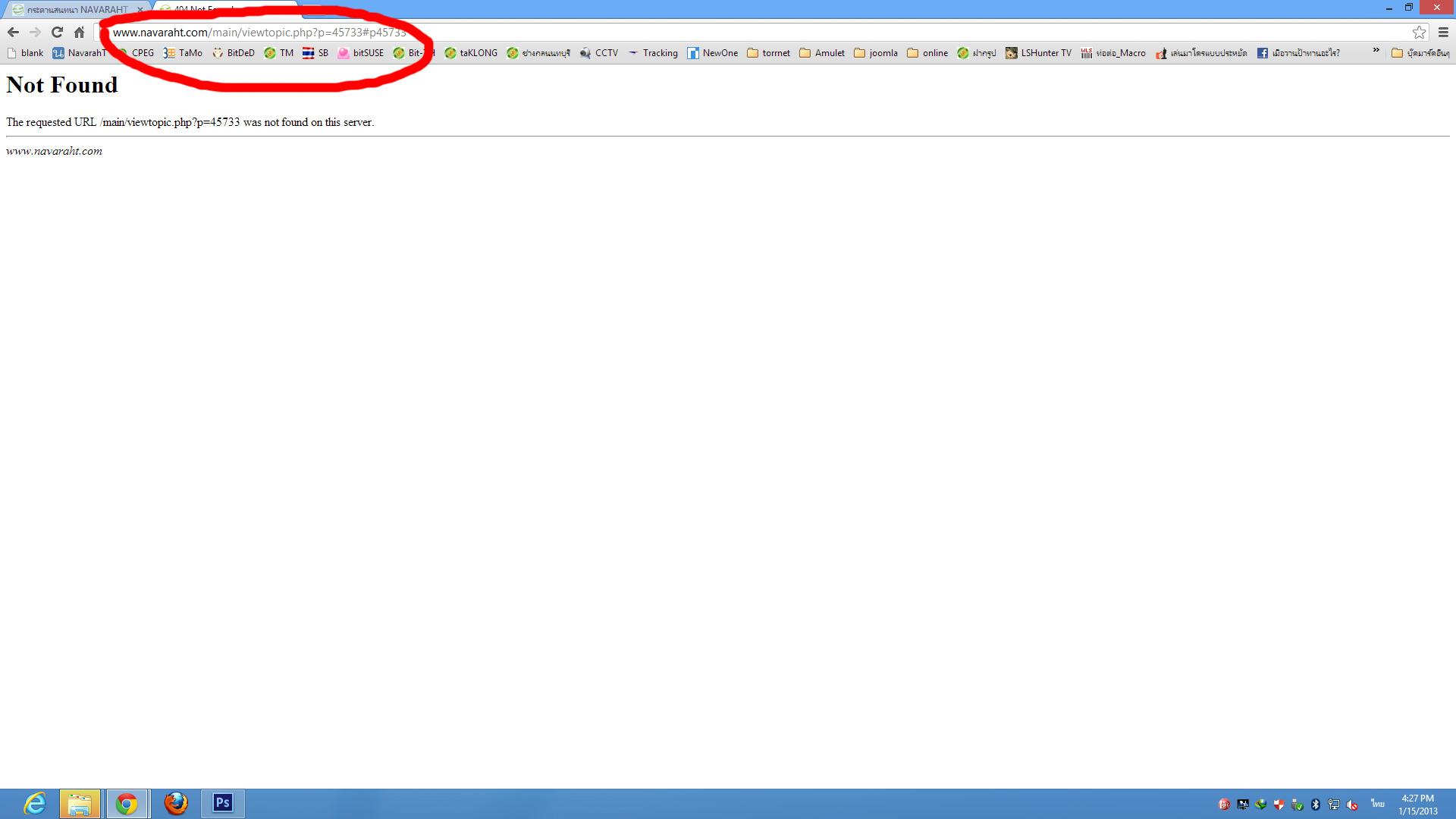Go to the Home page icon

click(x=79, y=32)
